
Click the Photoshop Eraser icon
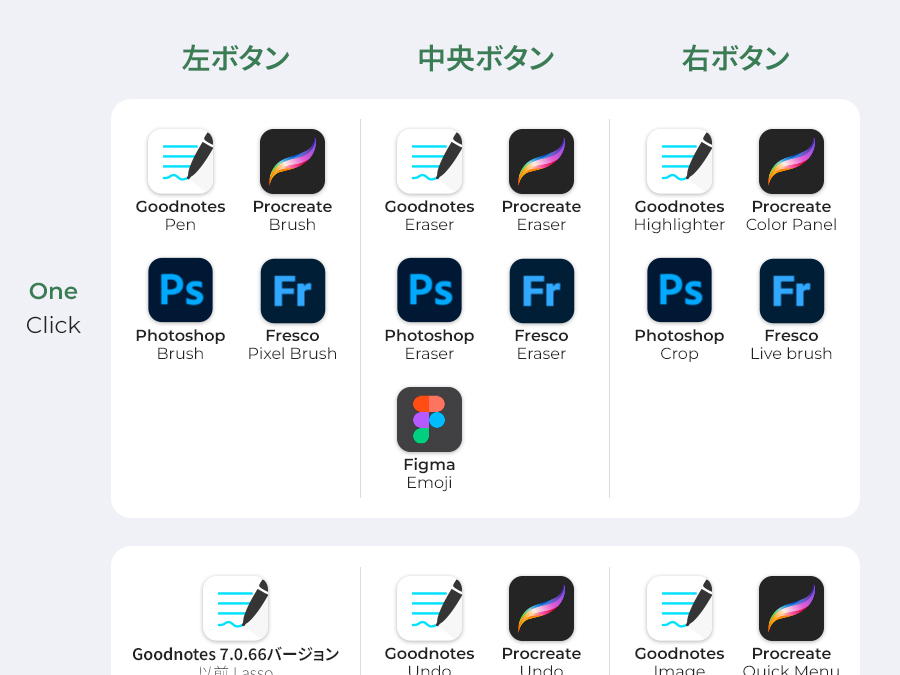(429, 290)
